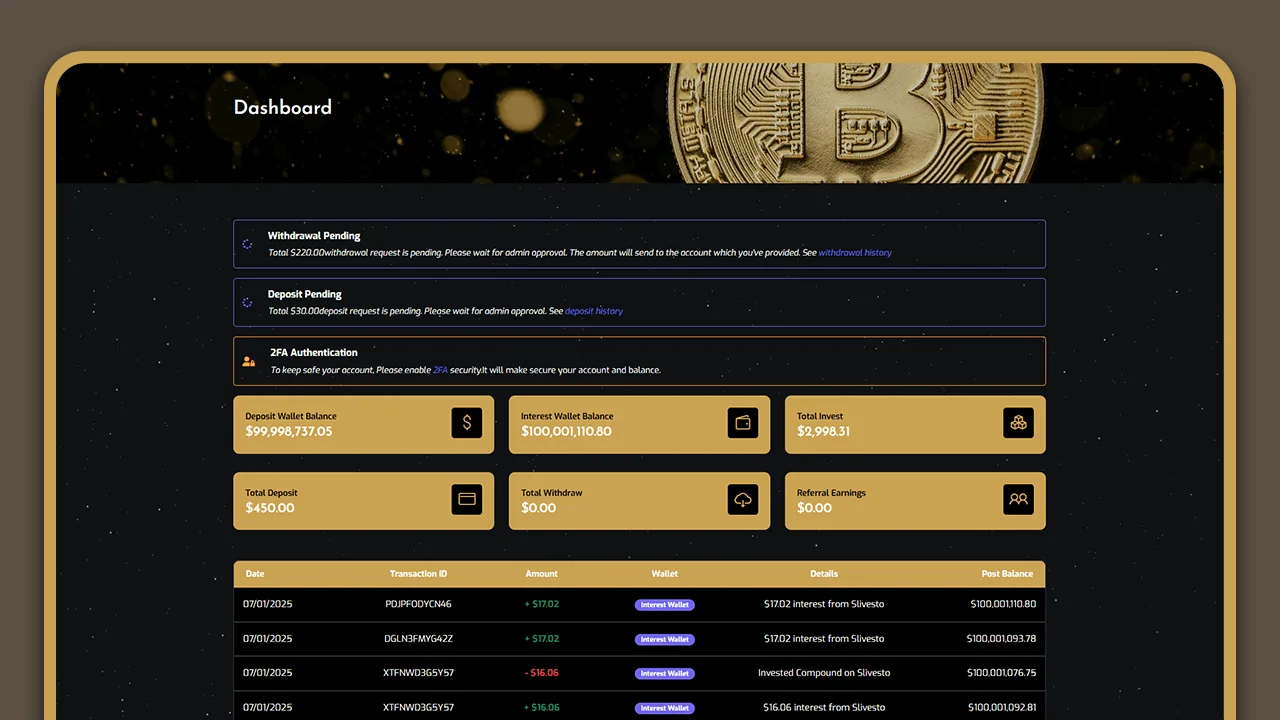Click the Transaction ID column header
The image size is (1280, 720).
(418, 574)
